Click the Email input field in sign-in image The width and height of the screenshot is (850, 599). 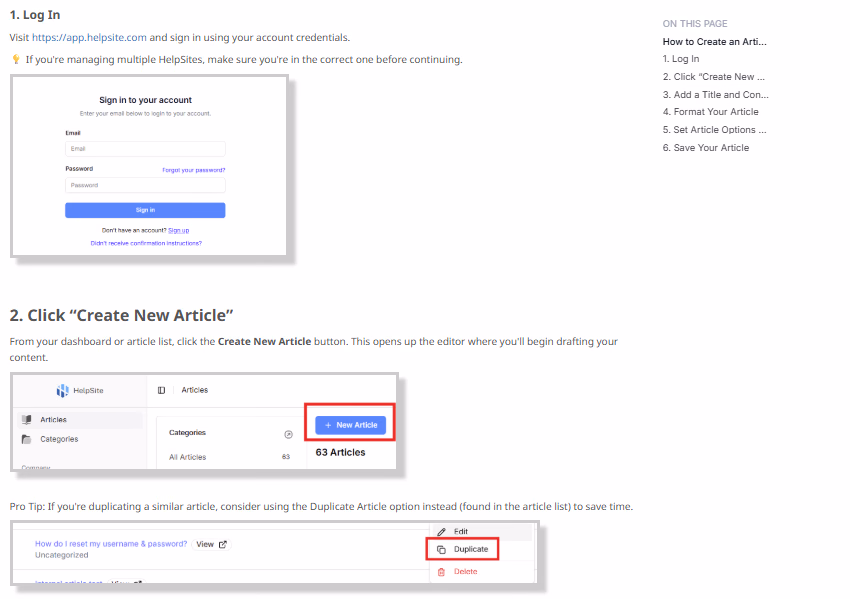[x=145, y=149]
